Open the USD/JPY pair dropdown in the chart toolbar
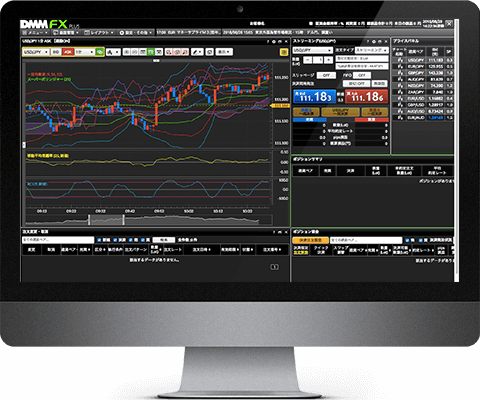 36,52
